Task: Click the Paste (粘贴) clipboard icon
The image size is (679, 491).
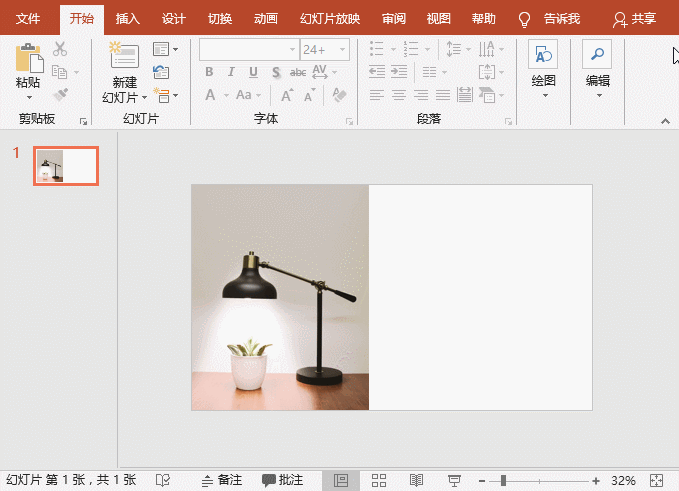Action: pos(28,59)
